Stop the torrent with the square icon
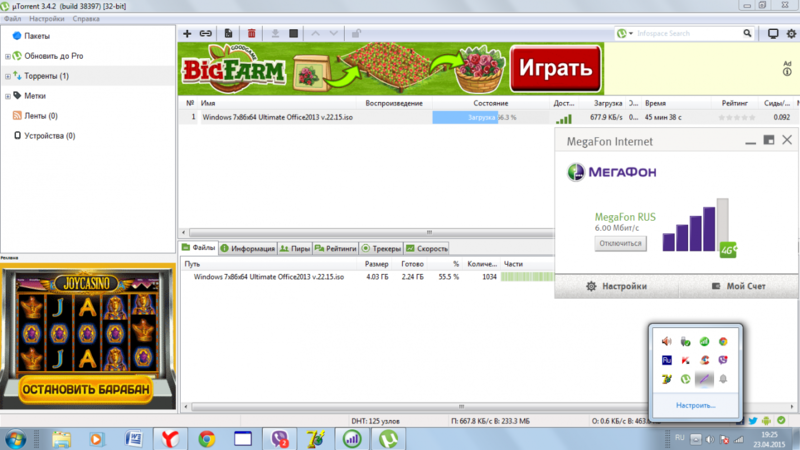 click(293, 34)
